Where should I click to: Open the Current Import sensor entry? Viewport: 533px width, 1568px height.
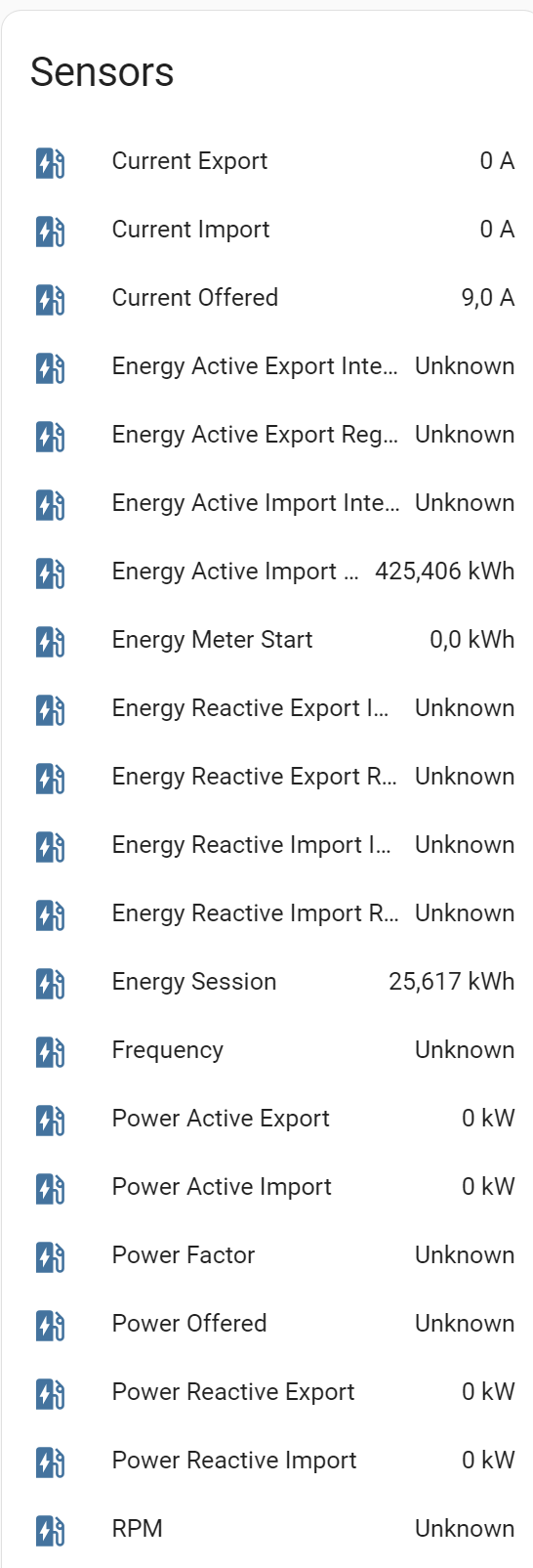(266, 230)
